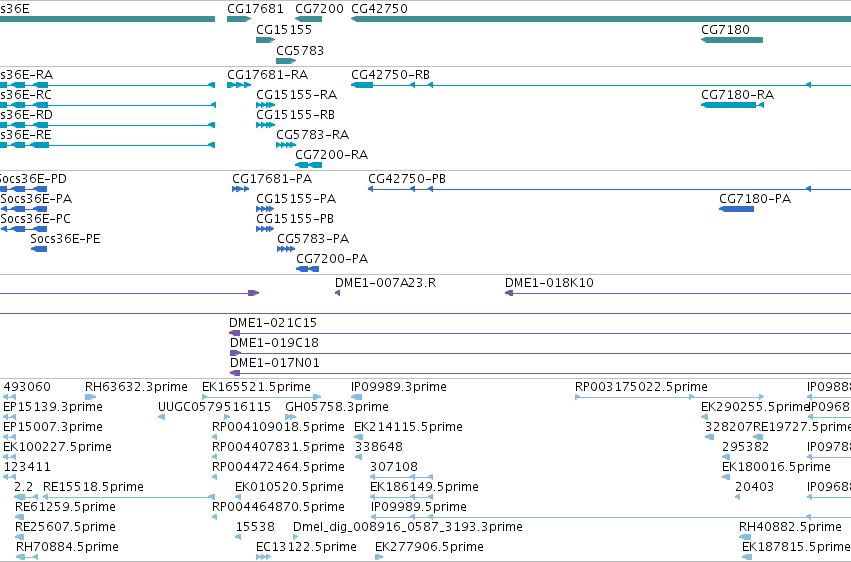This screenshot has width=851, height=562.
Task: Select feature 20403
Action: [754, 488]
